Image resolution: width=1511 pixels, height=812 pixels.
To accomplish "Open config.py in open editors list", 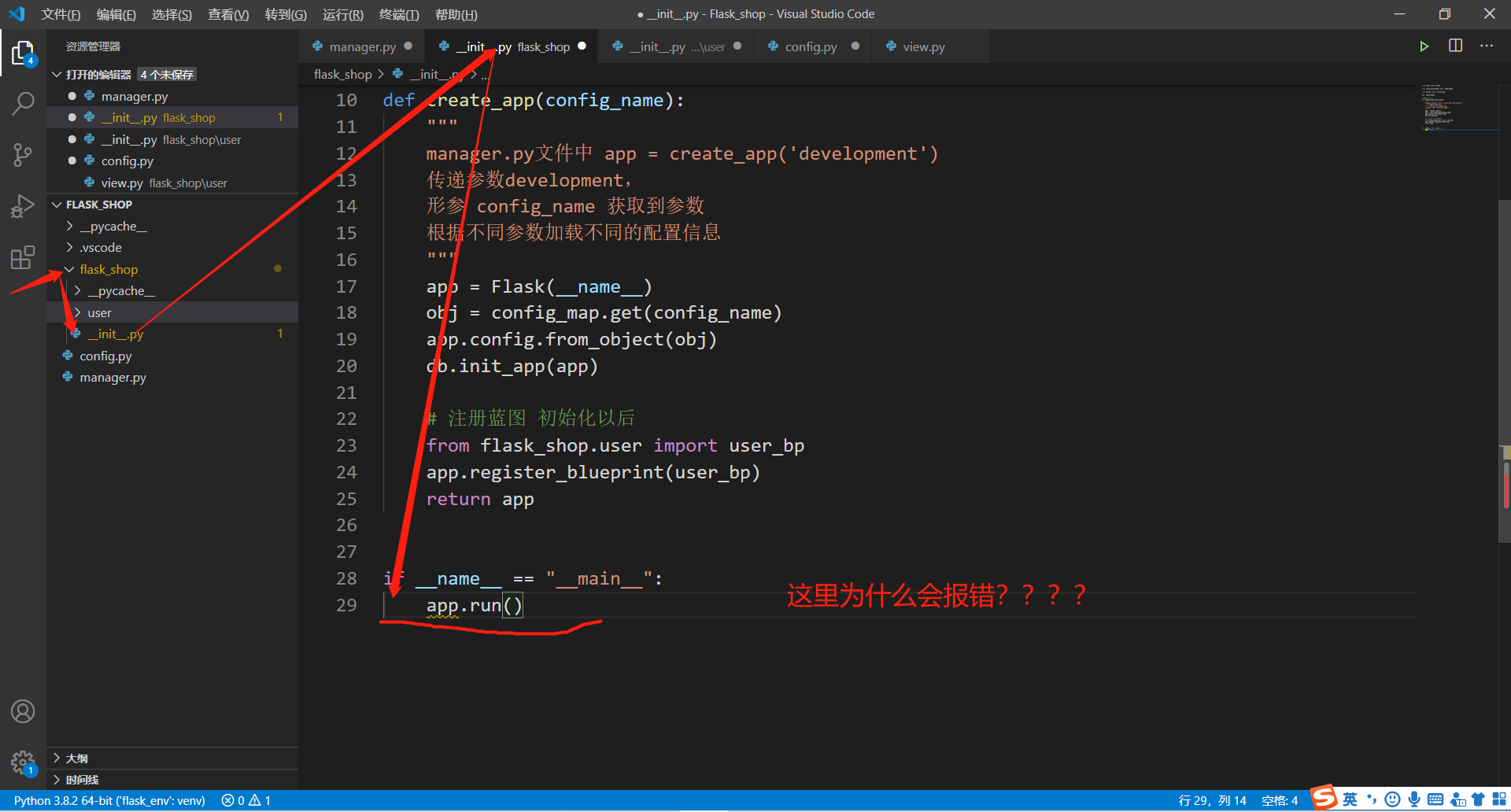I will (172, 161).
